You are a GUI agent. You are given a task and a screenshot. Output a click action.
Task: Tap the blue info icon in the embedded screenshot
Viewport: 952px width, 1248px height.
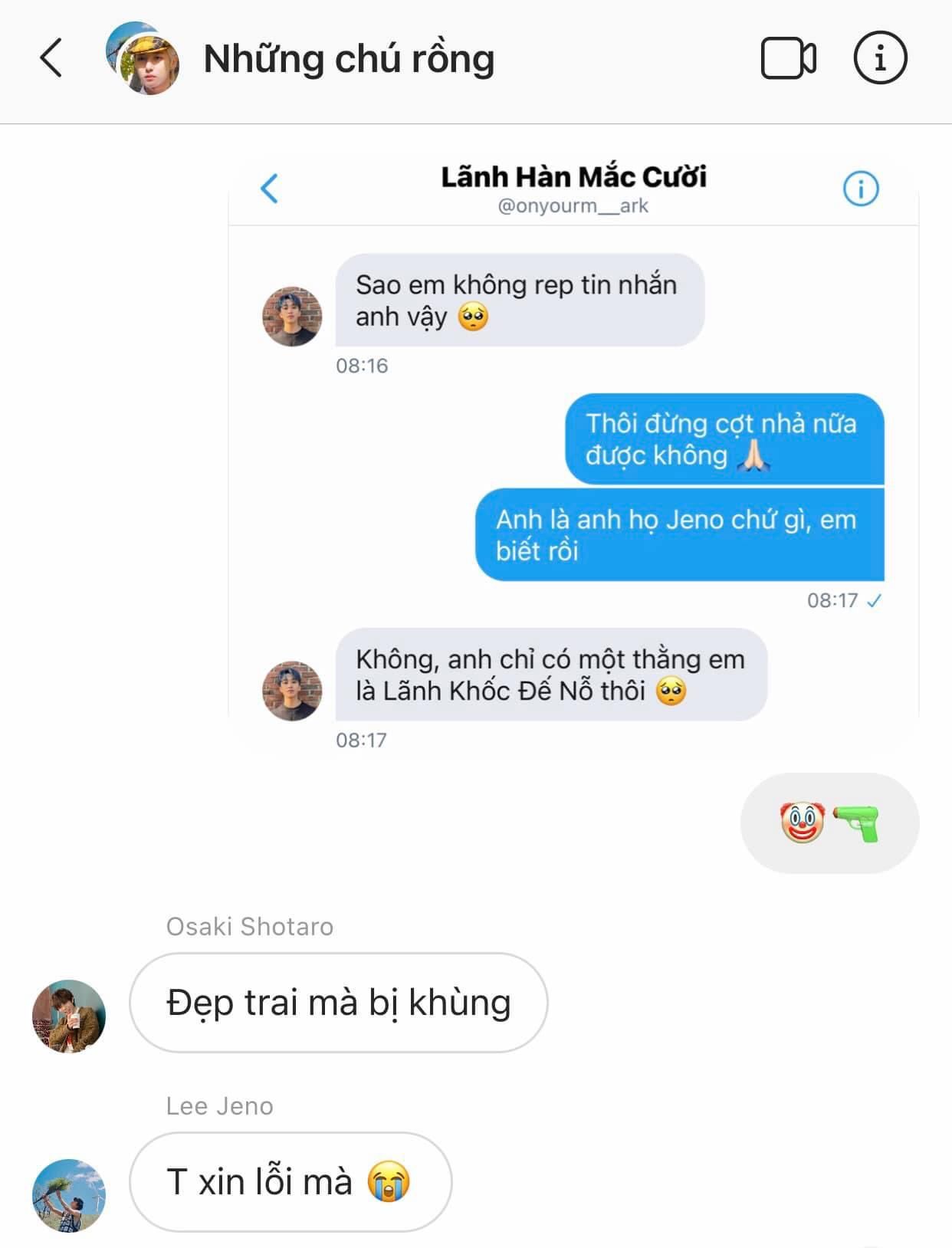[x=861, y=189]
